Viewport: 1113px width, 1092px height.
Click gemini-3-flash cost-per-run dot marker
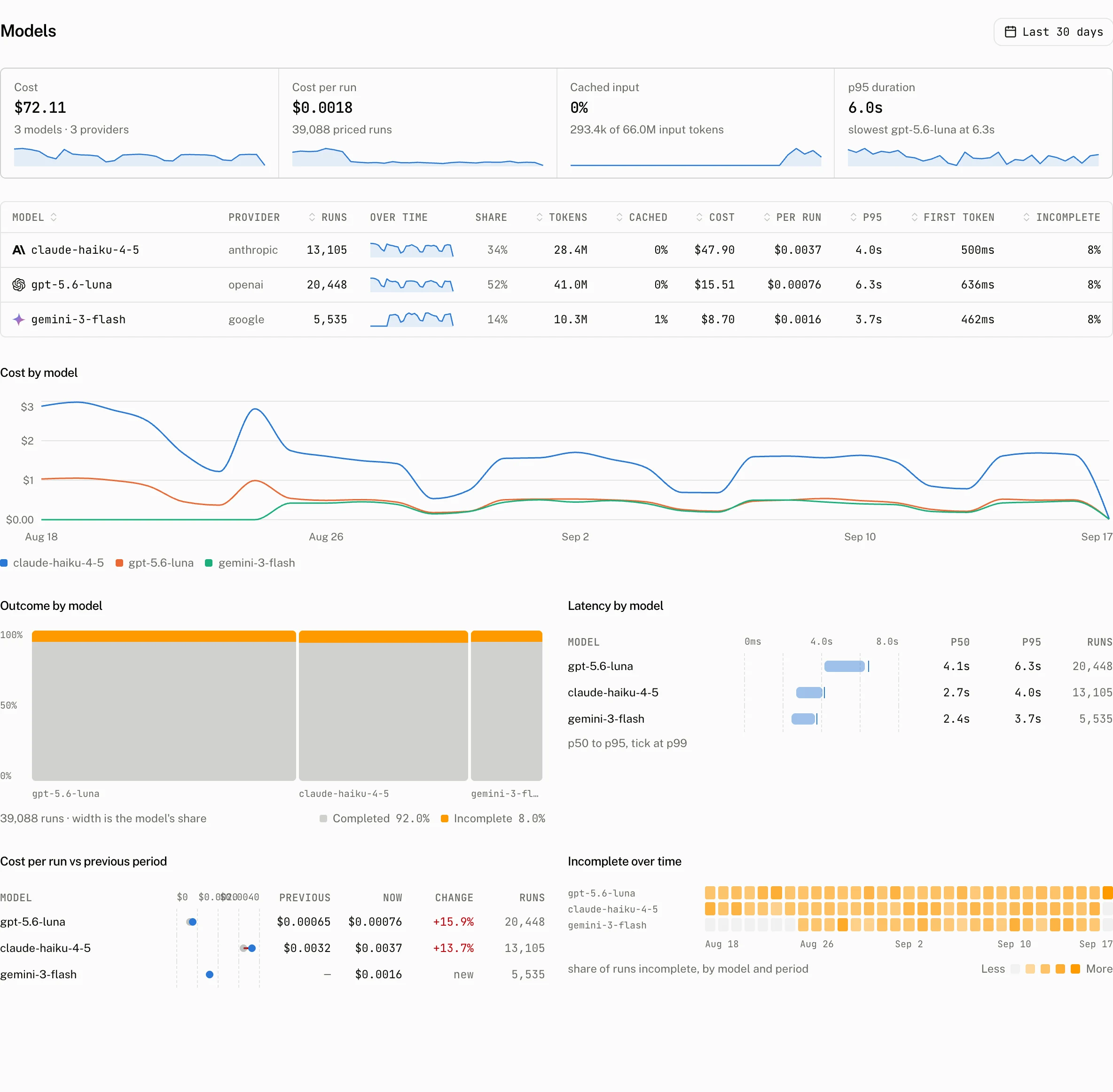(x=210, y=975)
